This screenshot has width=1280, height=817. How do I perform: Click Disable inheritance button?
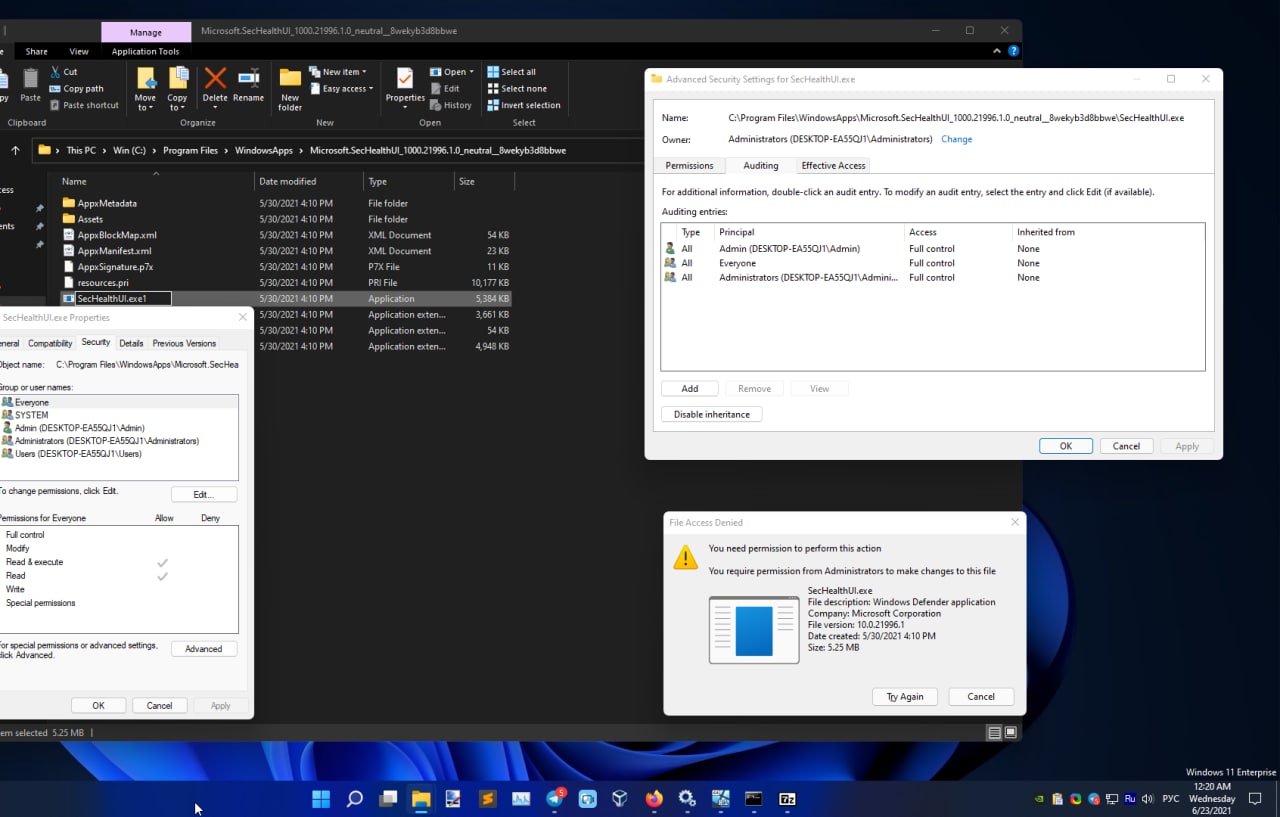[x=712, y=414]
